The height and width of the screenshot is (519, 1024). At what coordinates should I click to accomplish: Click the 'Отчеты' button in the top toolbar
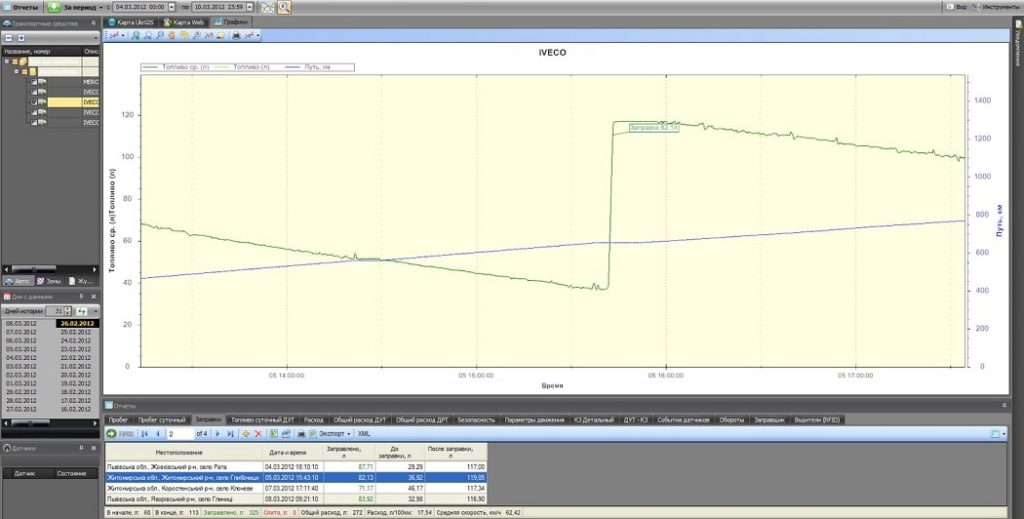click(22, 7)
